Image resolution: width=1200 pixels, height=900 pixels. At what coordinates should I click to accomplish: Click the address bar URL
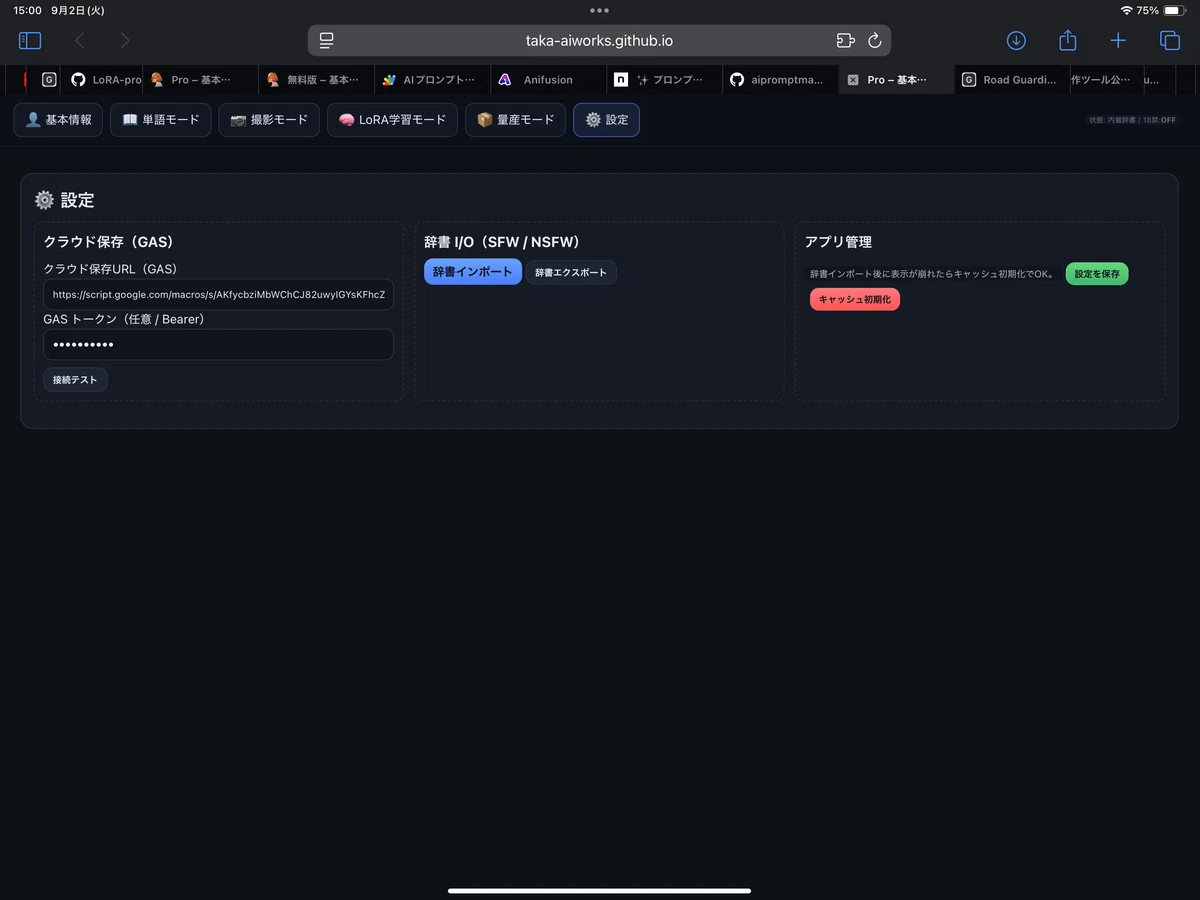(599, 41)
